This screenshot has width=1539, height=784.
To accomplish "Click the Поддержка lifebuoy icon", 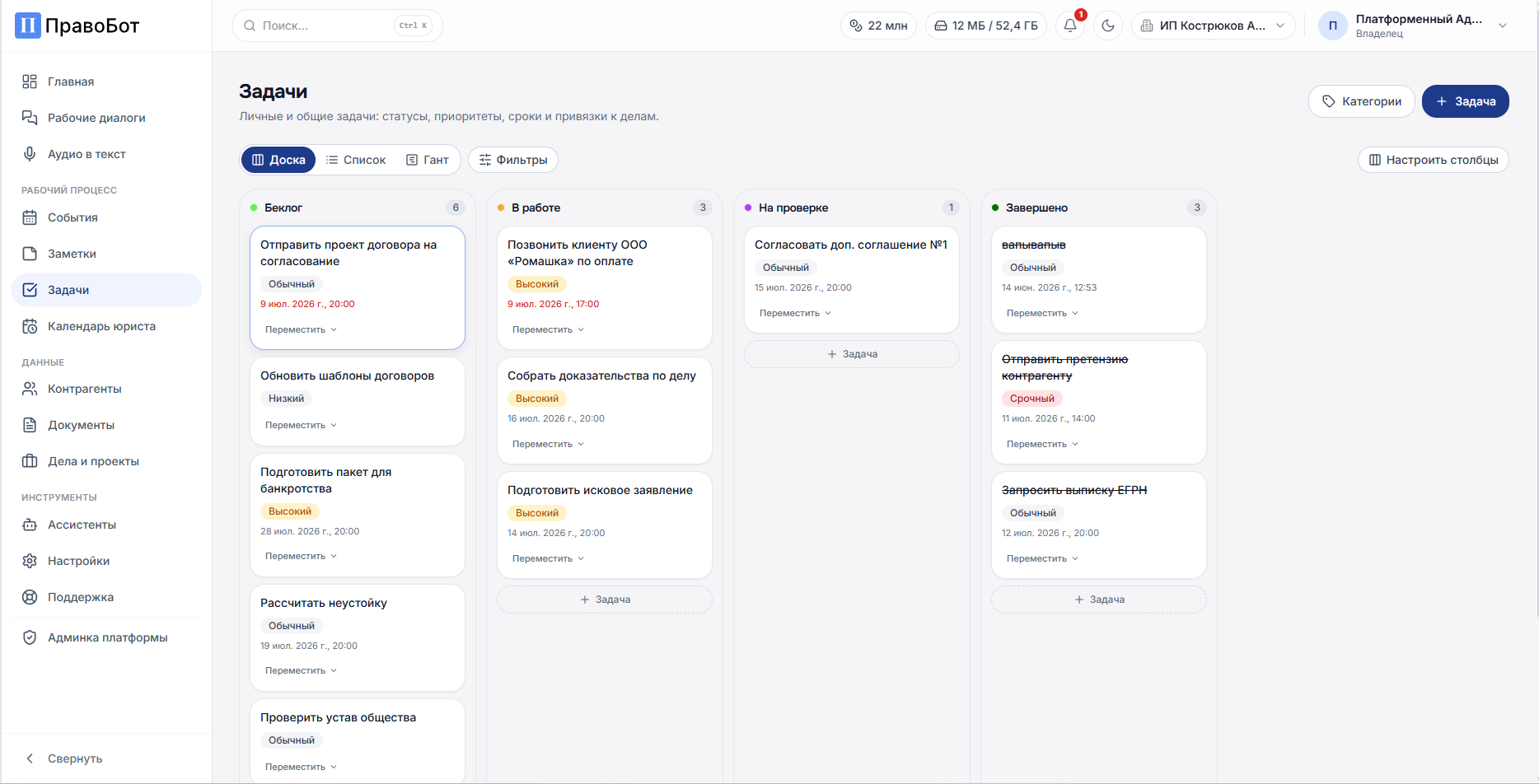I will (30, 597).
